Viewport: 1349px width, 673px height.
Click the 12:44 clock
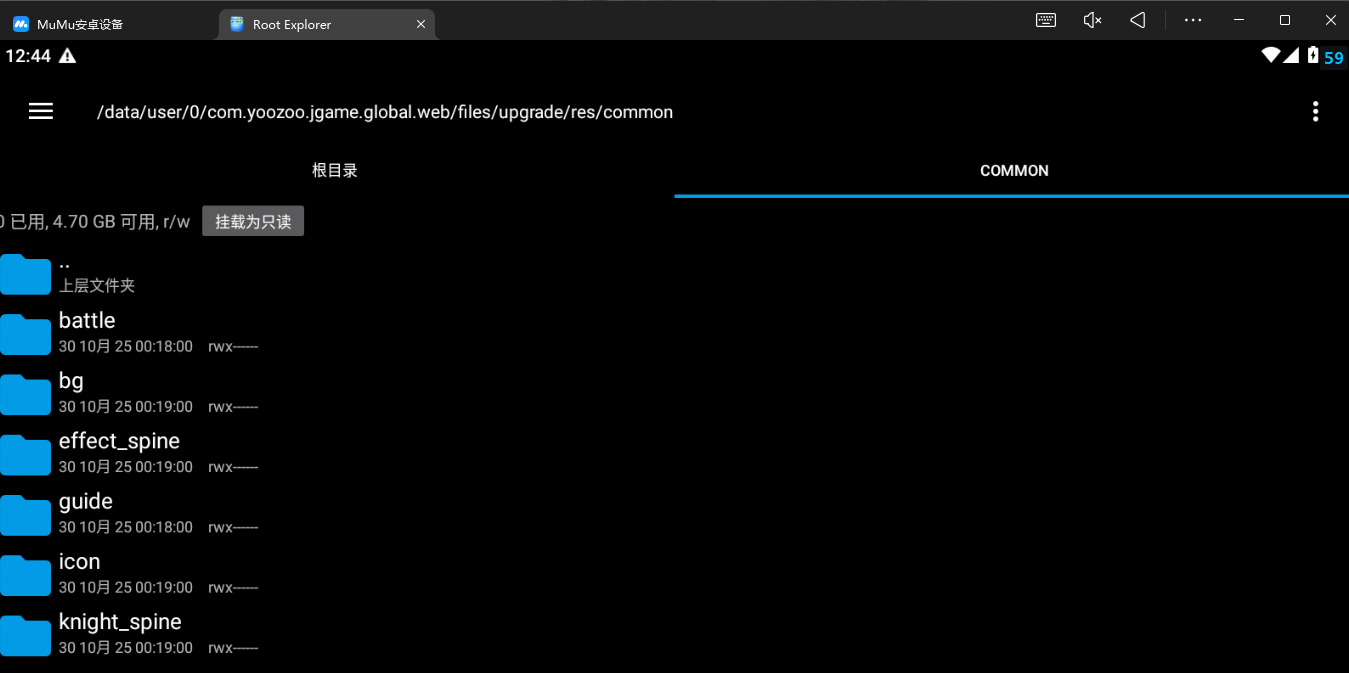[28, 56]
